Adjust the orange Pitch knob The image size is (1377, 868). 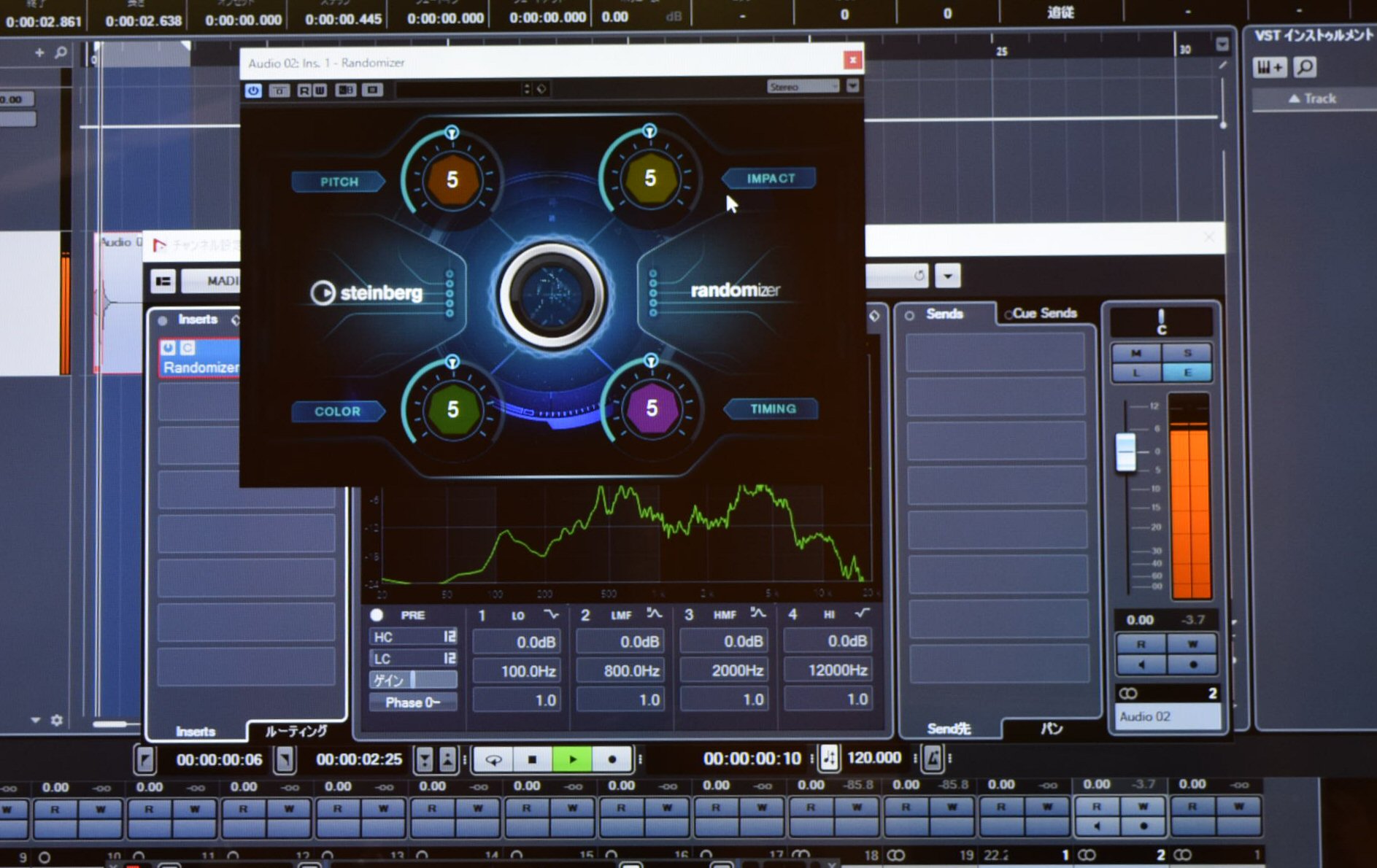click(452, 179)
